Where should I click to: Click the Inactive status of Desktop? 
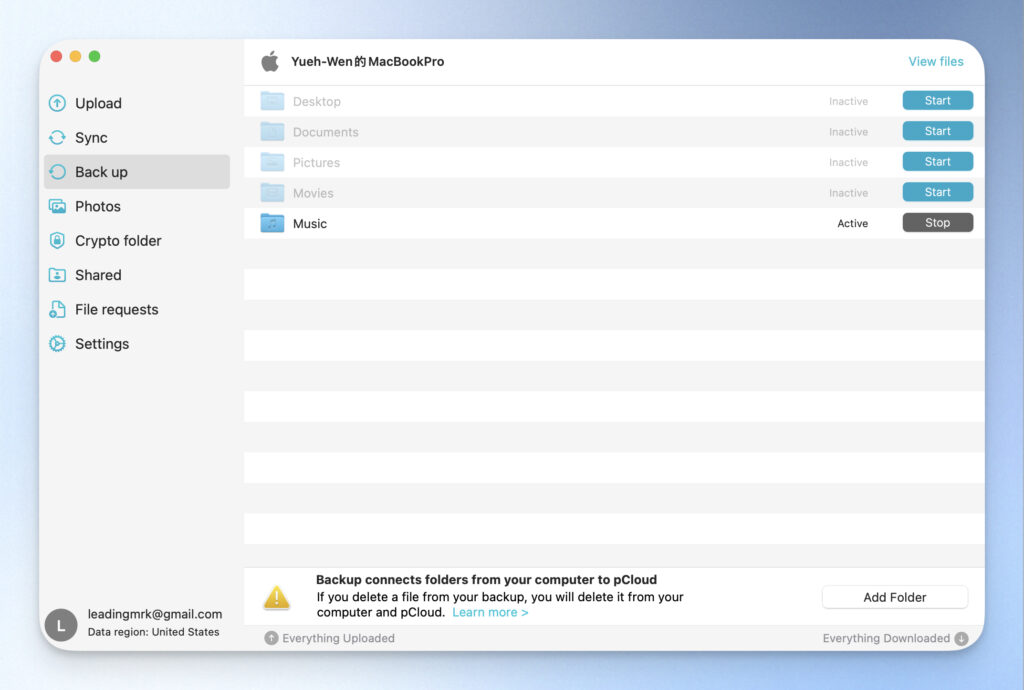(848, 101)
